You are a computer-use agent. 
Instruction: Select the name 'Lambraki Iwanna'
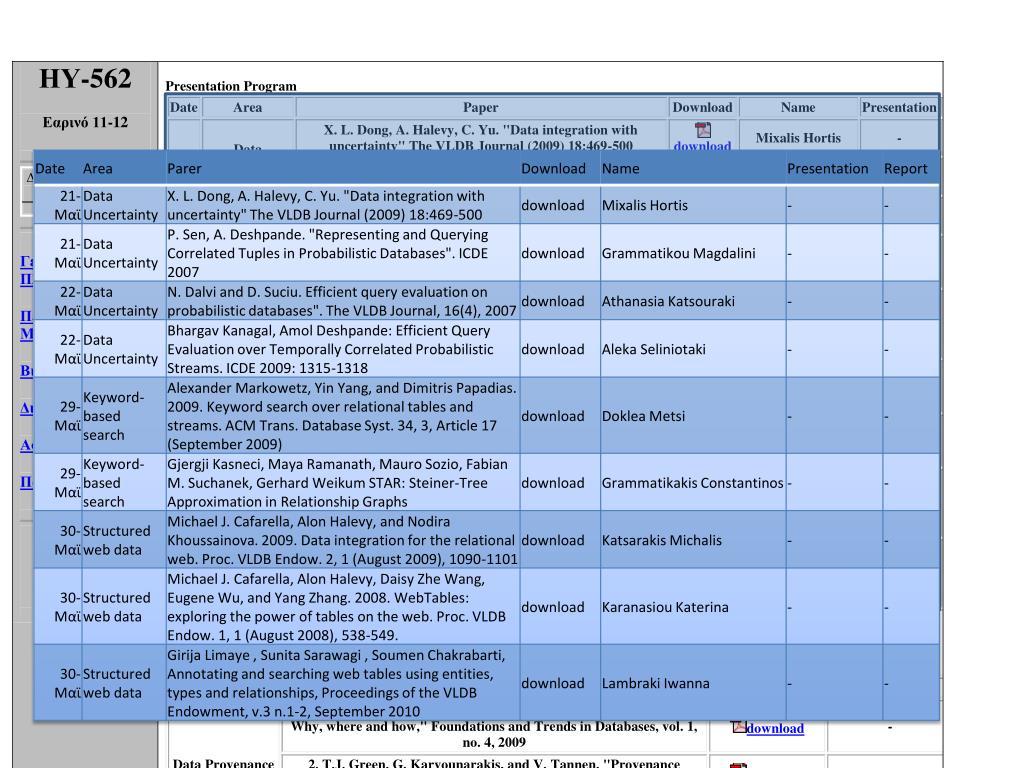click(656, 683)
